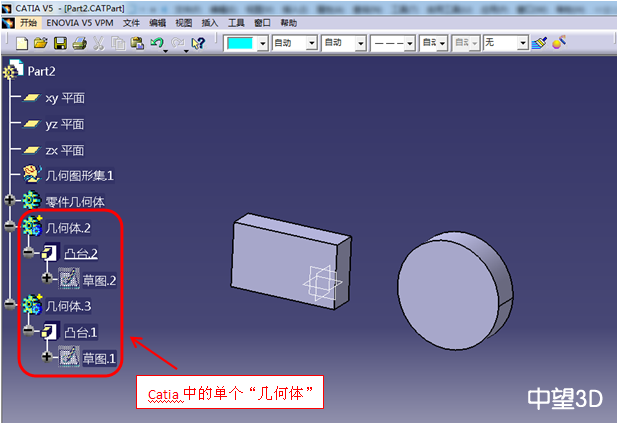Open the 工具 menu
The width and height of the screenshot is (617, 425).
pos(236,22)
